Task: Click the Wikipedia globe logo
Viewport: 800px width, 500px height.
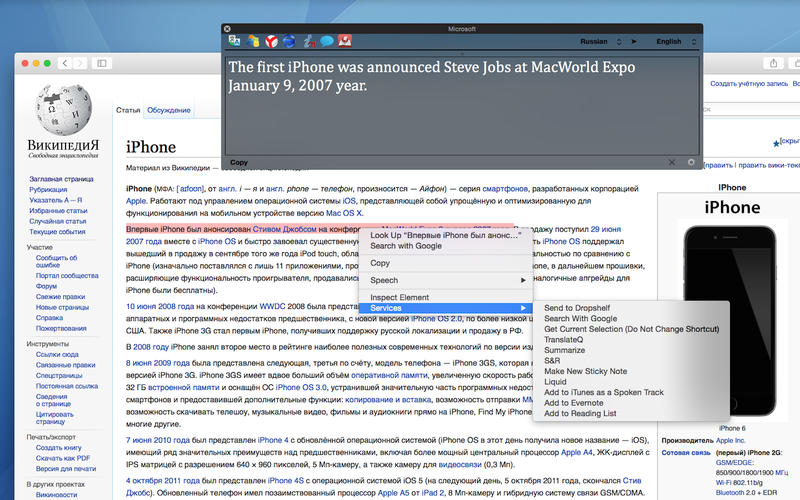Action: [64, 111]
